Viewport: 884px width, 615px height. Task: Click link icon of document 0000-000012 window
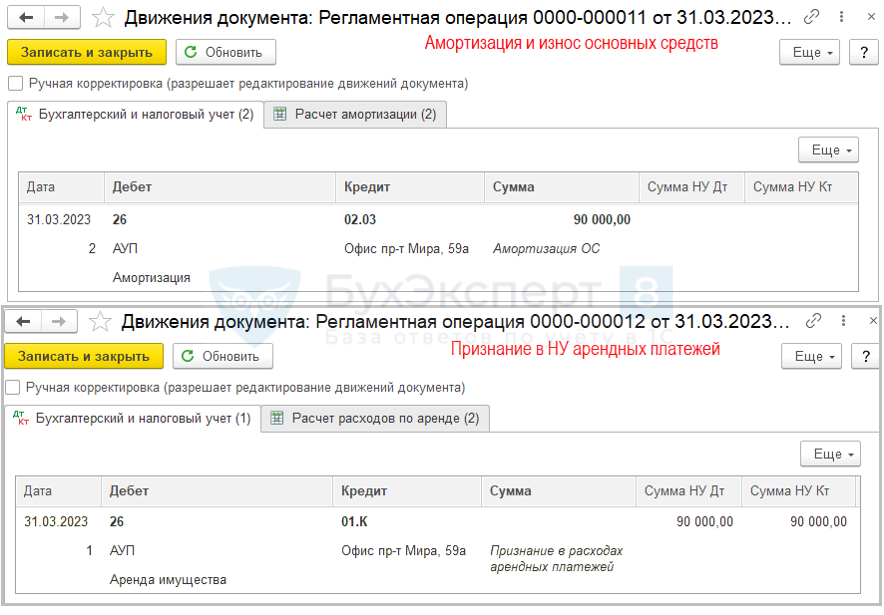[x=815, y=321]
